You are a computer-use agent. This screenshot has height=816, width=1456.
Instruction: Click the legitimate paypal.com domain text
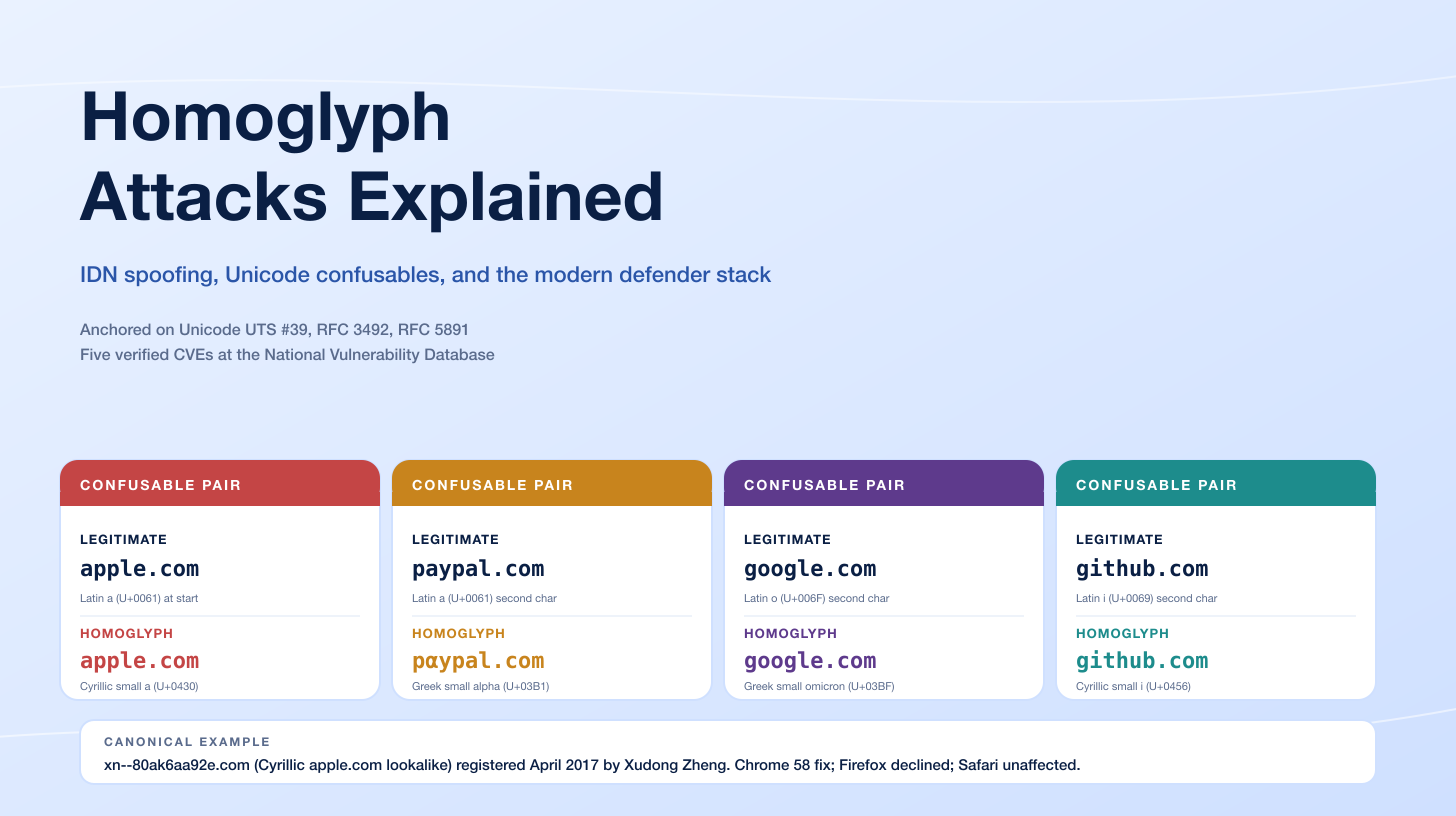pos(478,569)
